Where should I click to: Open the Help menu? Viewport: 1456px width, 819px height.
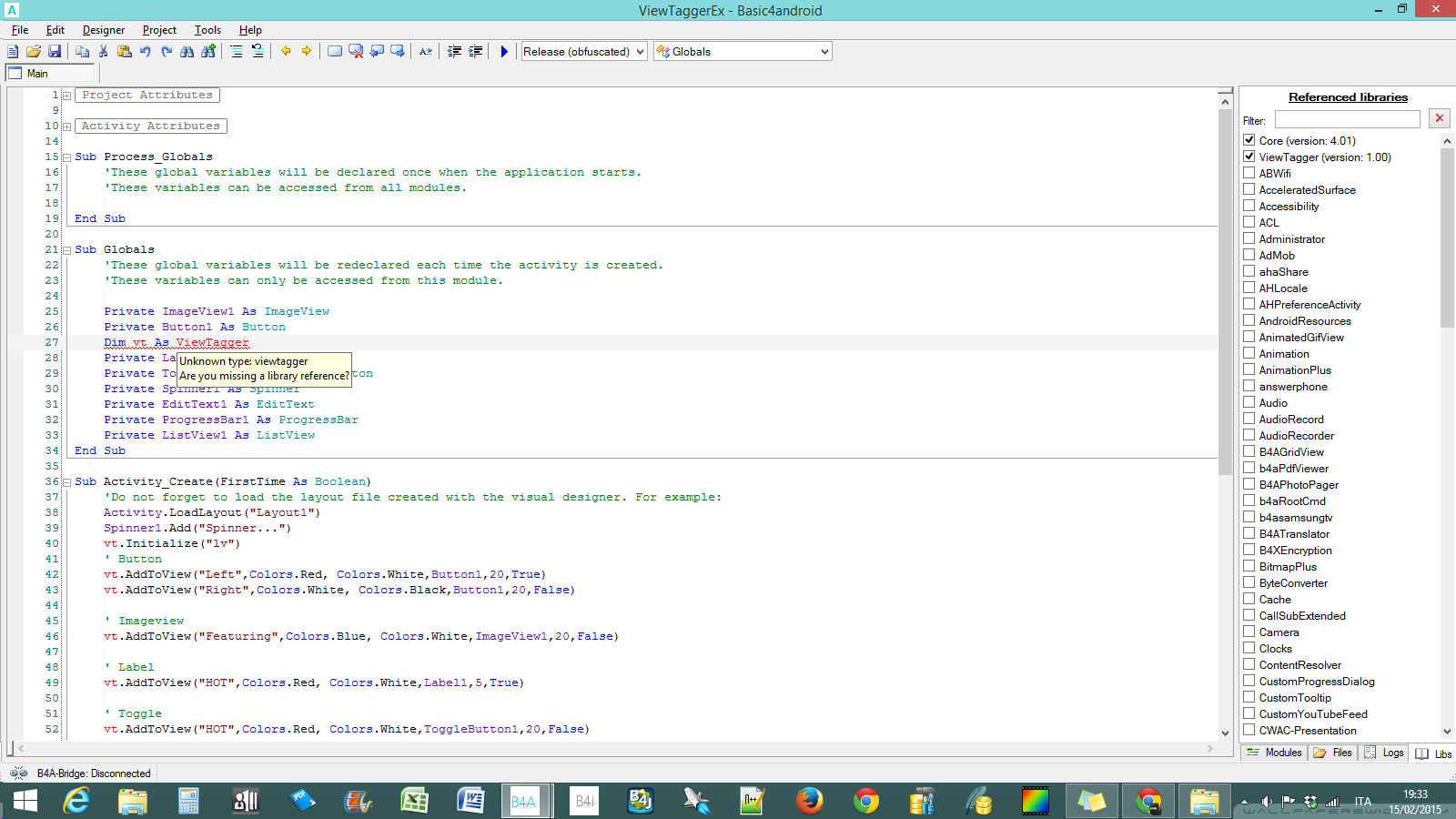[250, 30]
